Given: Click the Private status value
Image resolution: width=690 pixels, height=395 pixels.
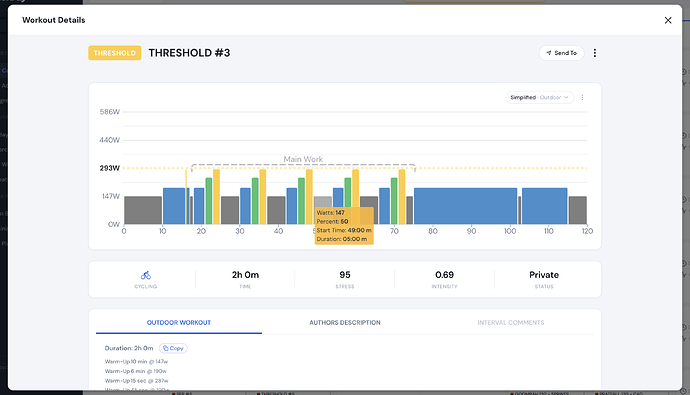Looking at the screenshot, I should coord(544,275).
